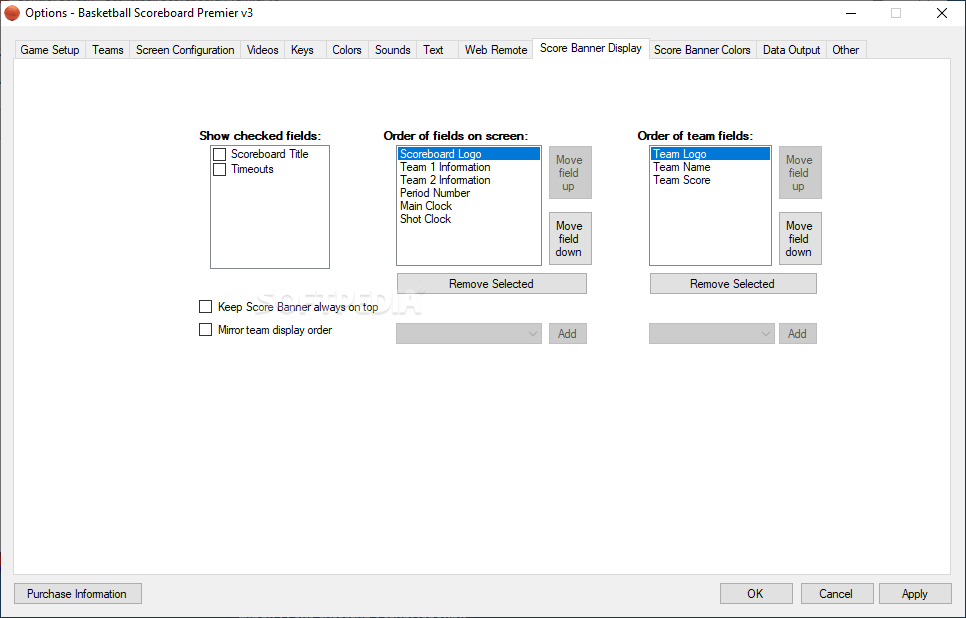Click the Cancel button

click(837, 594)
